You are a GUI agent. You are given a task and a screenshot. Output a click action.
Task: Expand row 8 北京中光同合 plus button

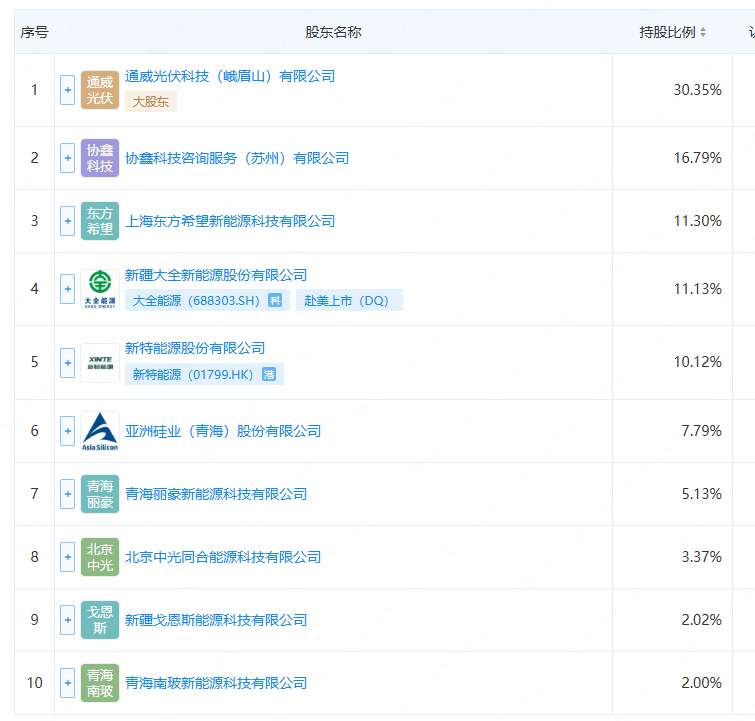[68, 557]
